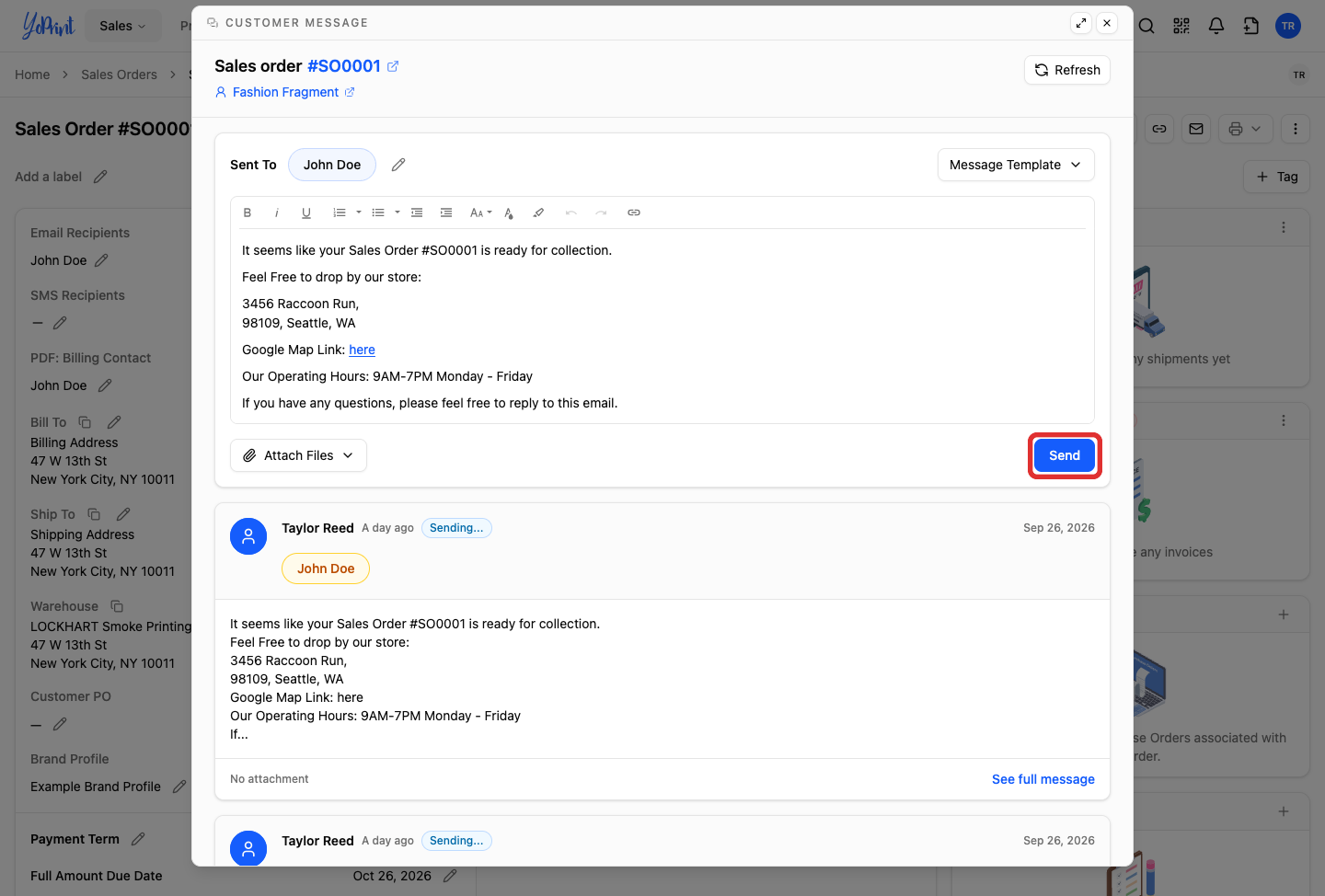The image size is (1325, 896).
Task: Open Sales menu in top navigation
Action: (x=122, y=26)
